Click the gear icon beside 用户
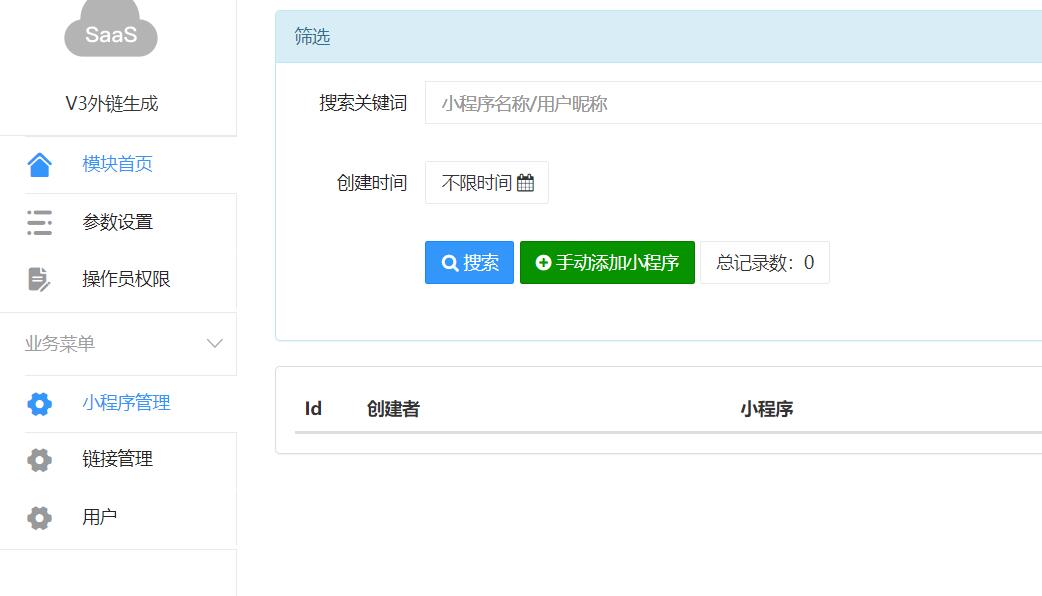Screen dimensions: 1042x596 pyautogui.click(x=39, y=517)
